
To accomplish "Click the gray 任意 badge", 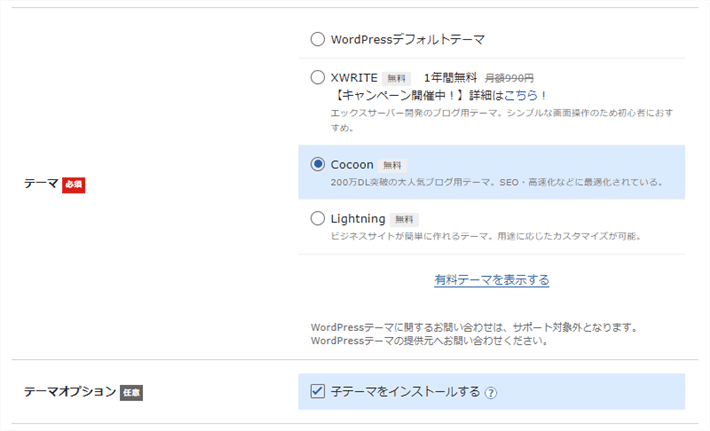I will click(x=131, y=393).
